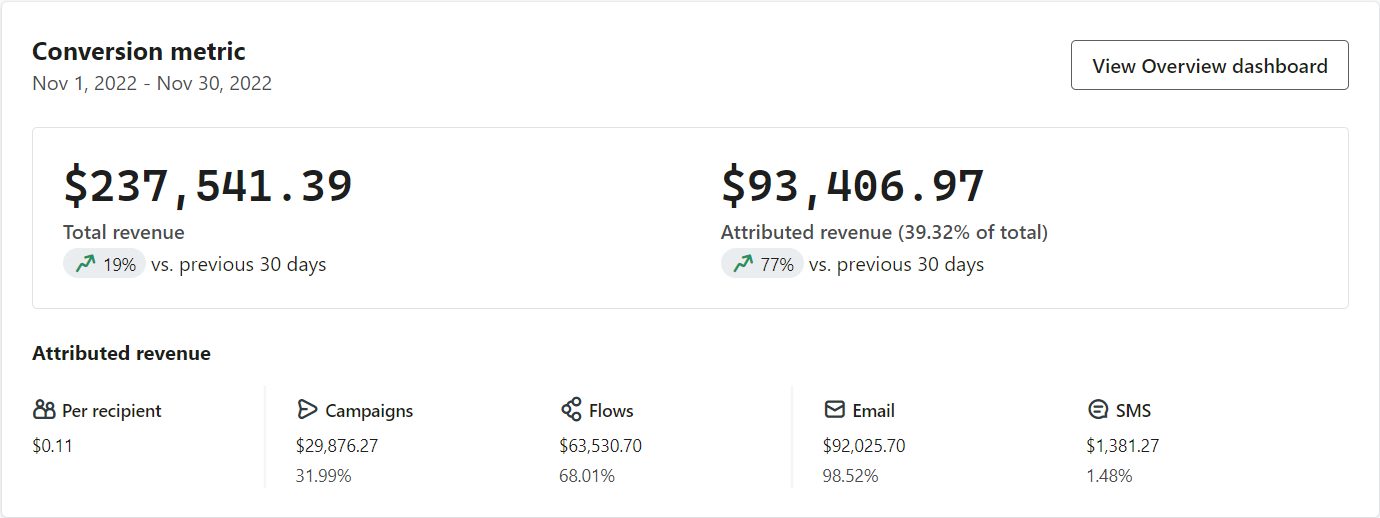Click the 77% change badge

pyautogui.click(x=762, y=264)
